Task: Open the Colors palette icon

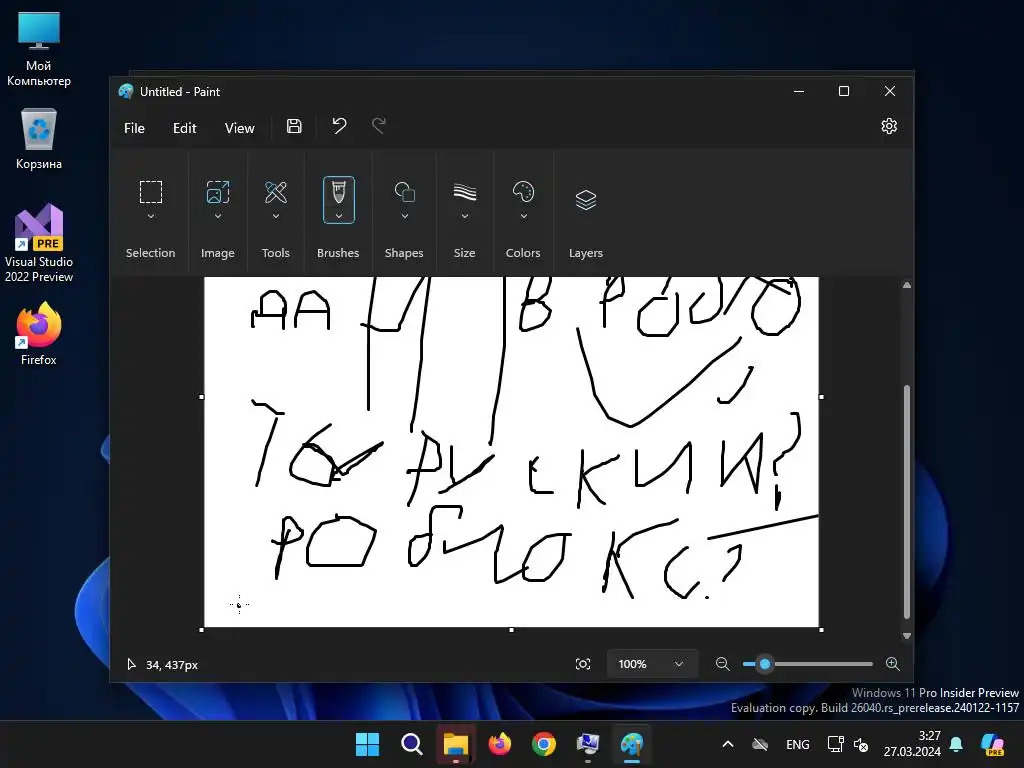Action: pos(523,192)
